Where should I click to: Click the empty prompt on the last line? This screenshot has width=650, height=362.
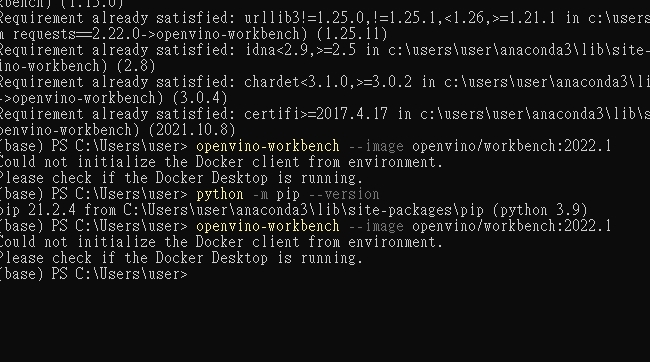(x=94, y=274)
